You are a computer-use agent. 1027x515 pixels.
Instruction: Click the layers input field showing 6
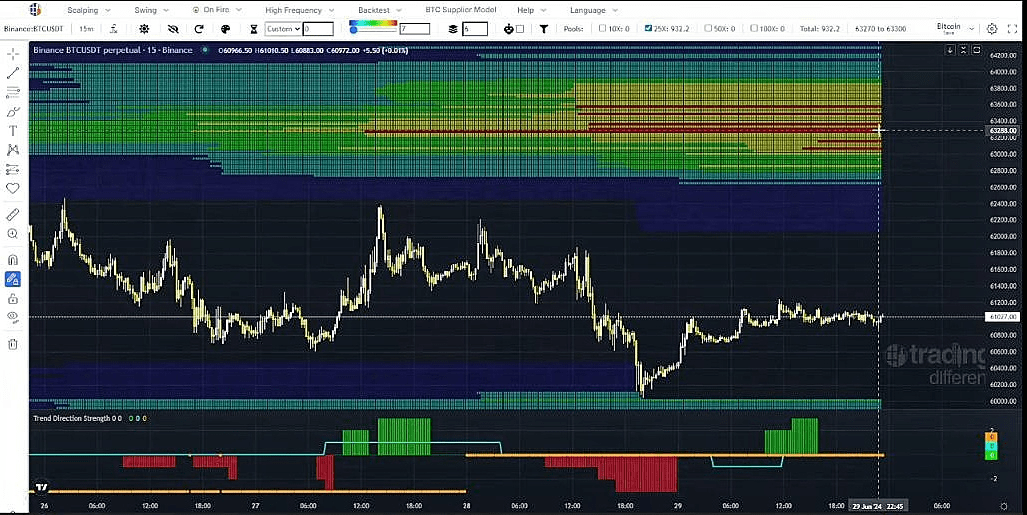[x=475, y=29]
